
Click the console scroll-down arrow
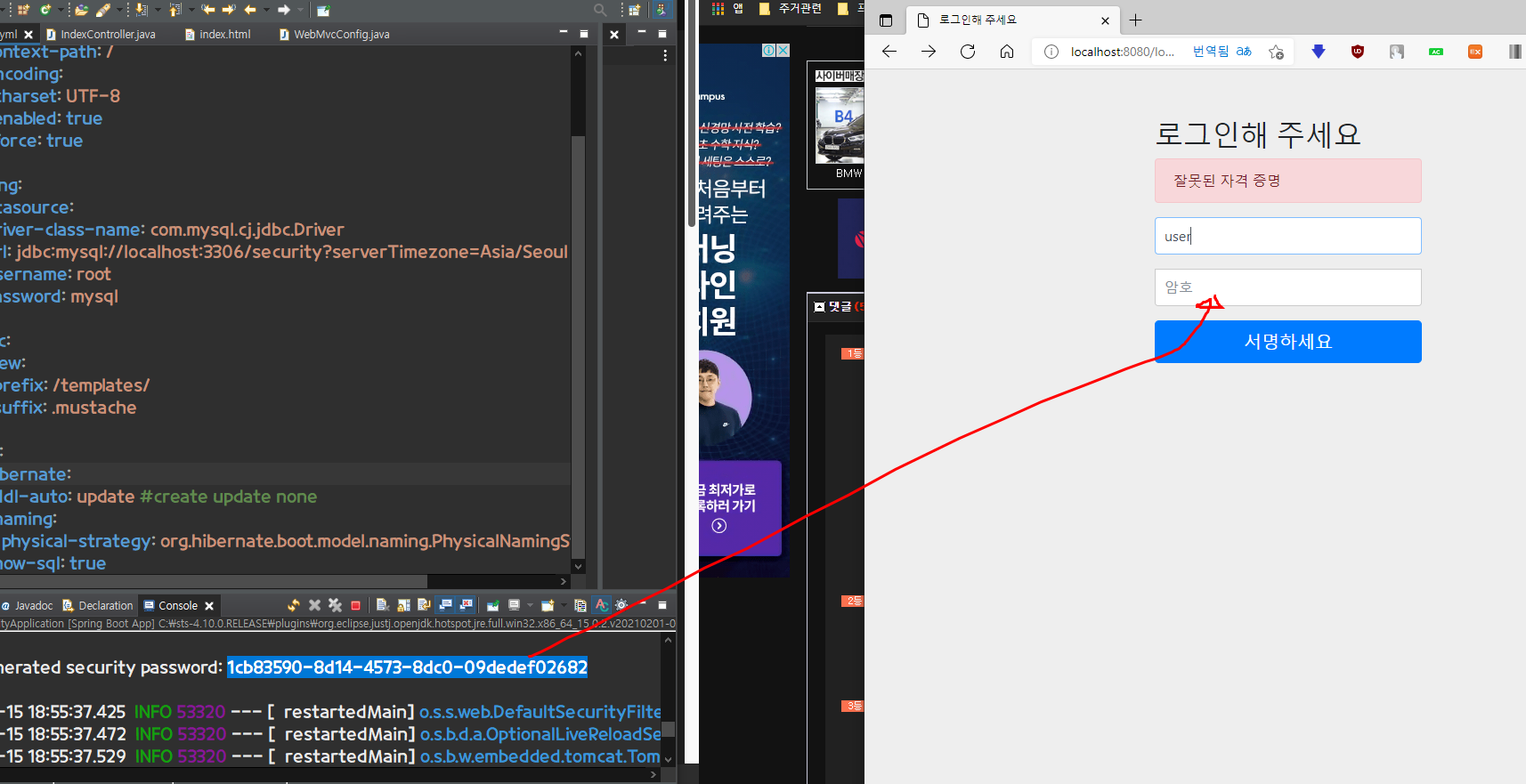point(669,759)
